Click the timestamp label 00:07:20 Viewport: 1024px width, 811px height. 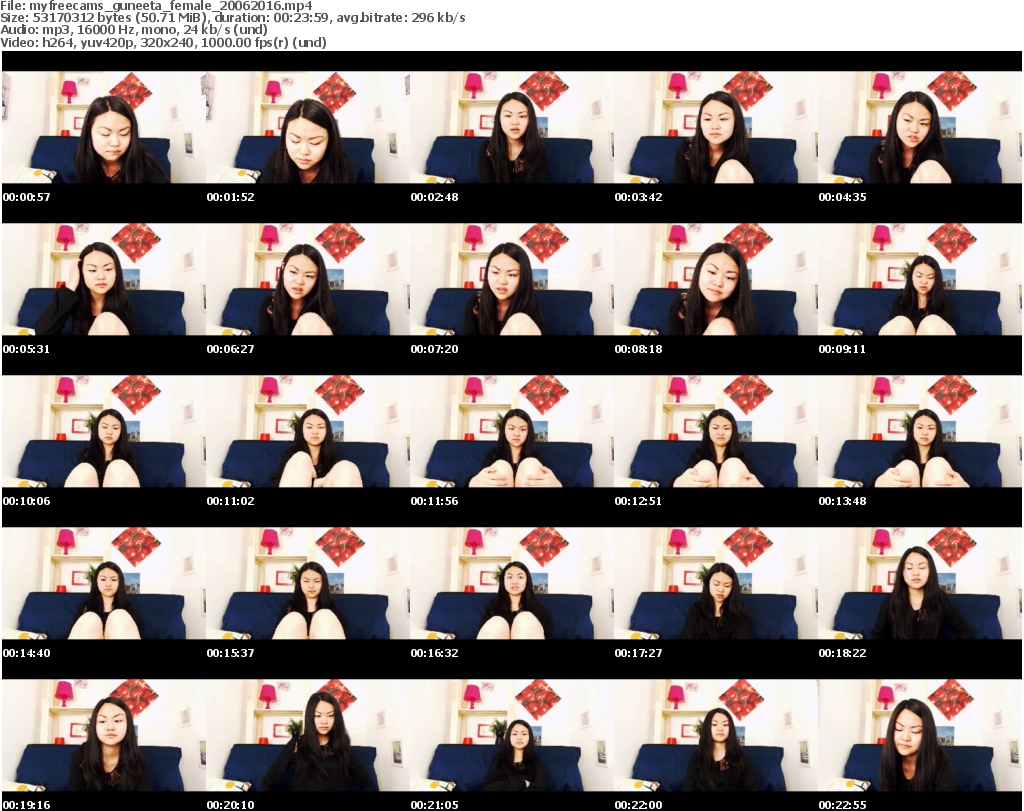(x=434, y=349)
